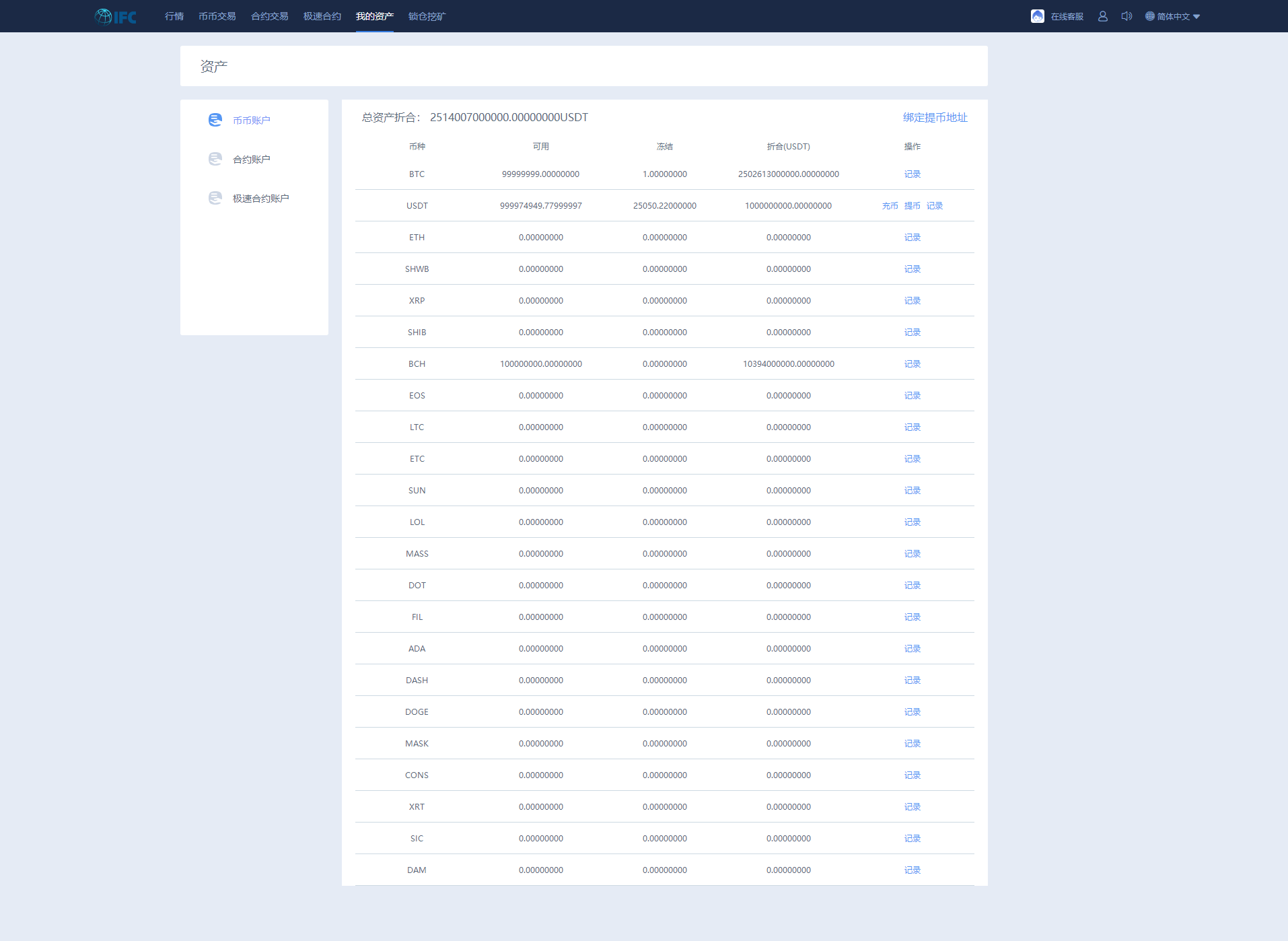Show 记录 for the CONS row
The image size is (1288, 941).
[913, 775]
